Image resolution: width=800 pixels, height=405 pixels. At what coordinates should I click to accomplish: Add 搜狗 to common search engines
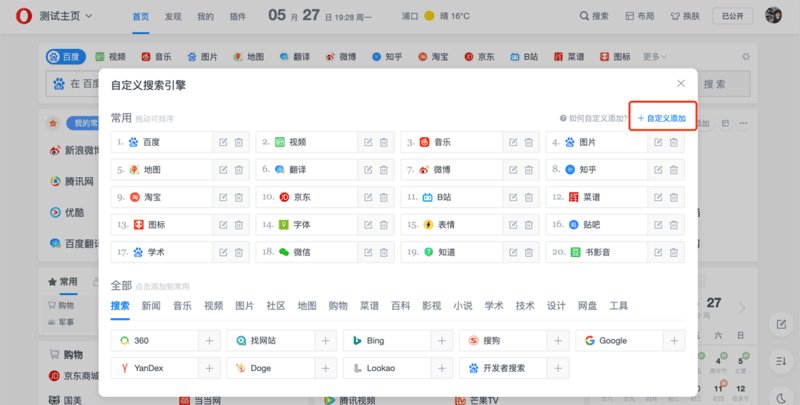click(x=558, y=341)
